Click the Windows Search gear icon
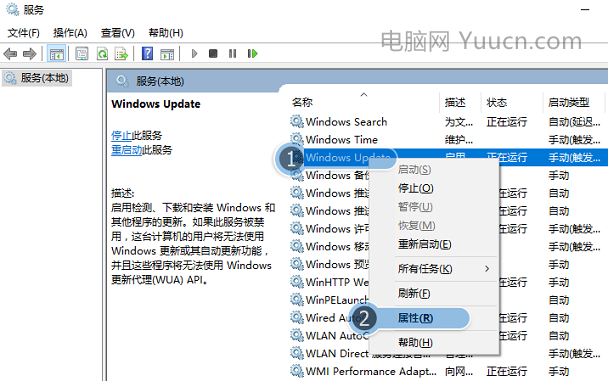The width and height of the screenshot is (608, 381). tap(297, 121)
